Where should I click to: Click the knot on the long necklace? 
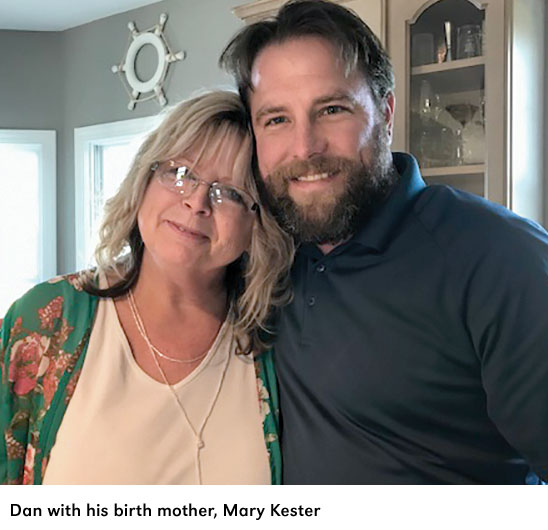point(198,444)
